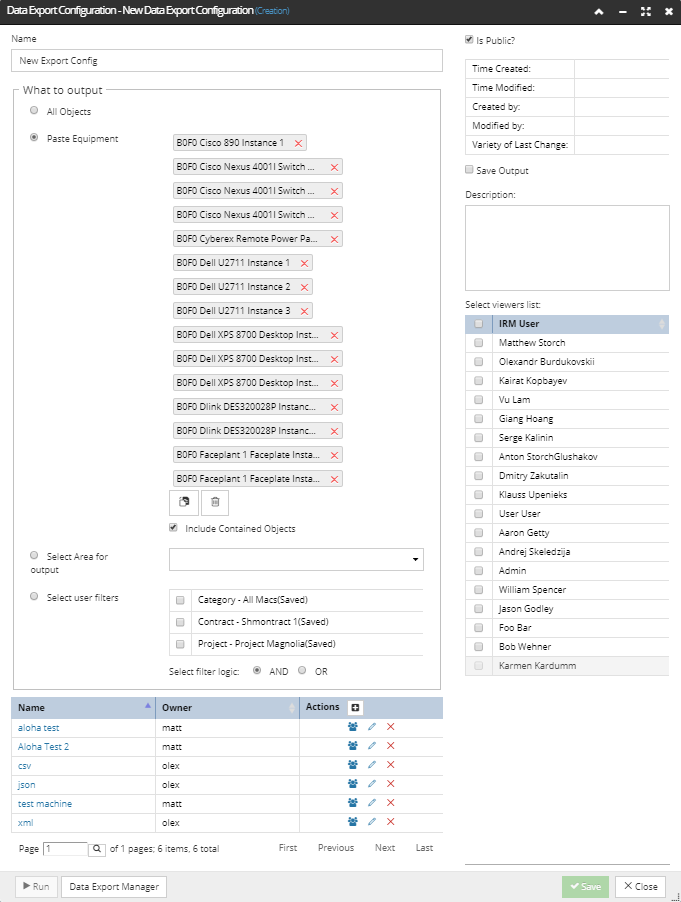The width and height of the screenshot is (681, 902).
Task: Add new configuration via Actions plus icon
Action: coord(355,708)
